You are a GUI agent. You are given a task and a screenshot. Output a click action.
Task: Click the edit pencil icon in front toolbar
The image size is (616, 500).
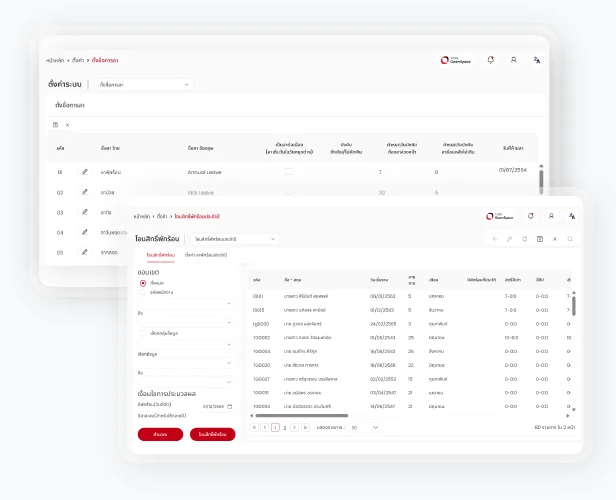pyautogui.click(x=510, y=239)
